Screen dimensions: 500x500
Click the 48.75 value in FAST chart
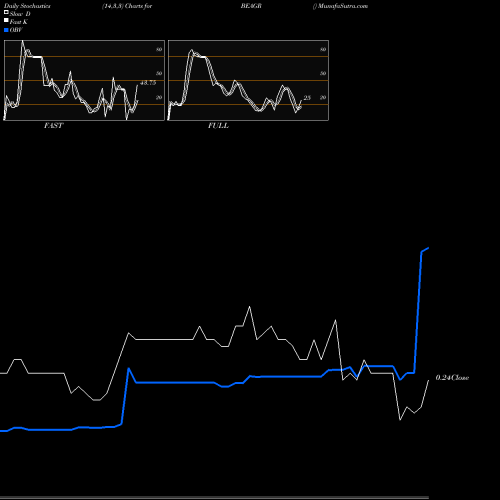click(148, 83)
